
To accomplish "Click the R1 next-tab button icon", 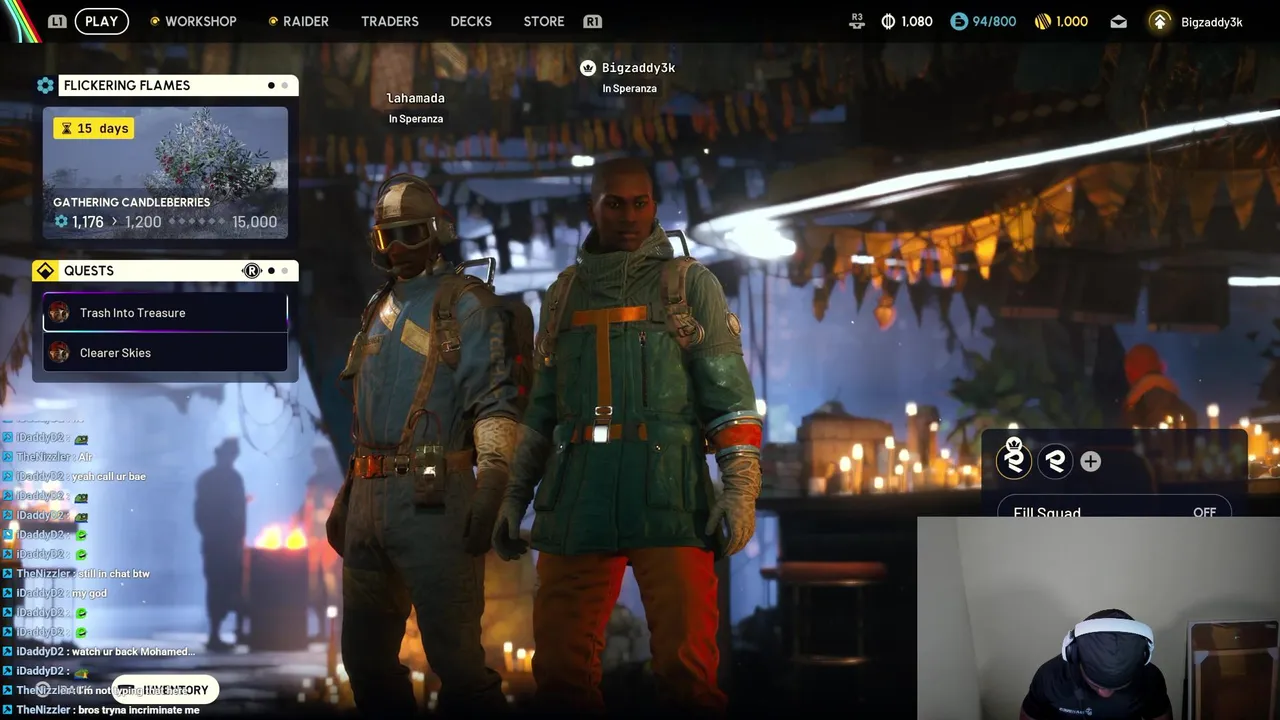I will [x=593, y=21].
